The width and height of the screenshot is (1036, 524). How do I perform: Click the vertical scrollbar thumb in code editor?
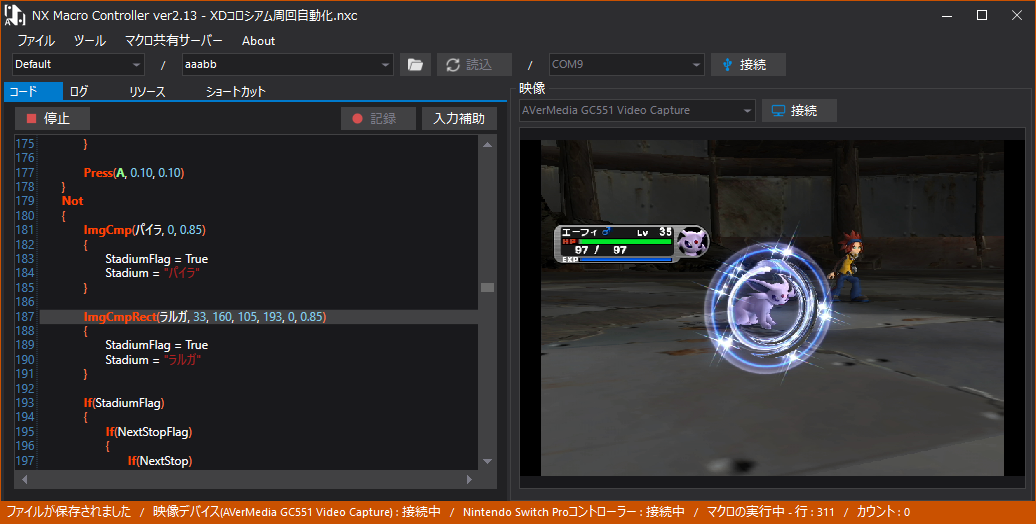click(x=488, y=287)
